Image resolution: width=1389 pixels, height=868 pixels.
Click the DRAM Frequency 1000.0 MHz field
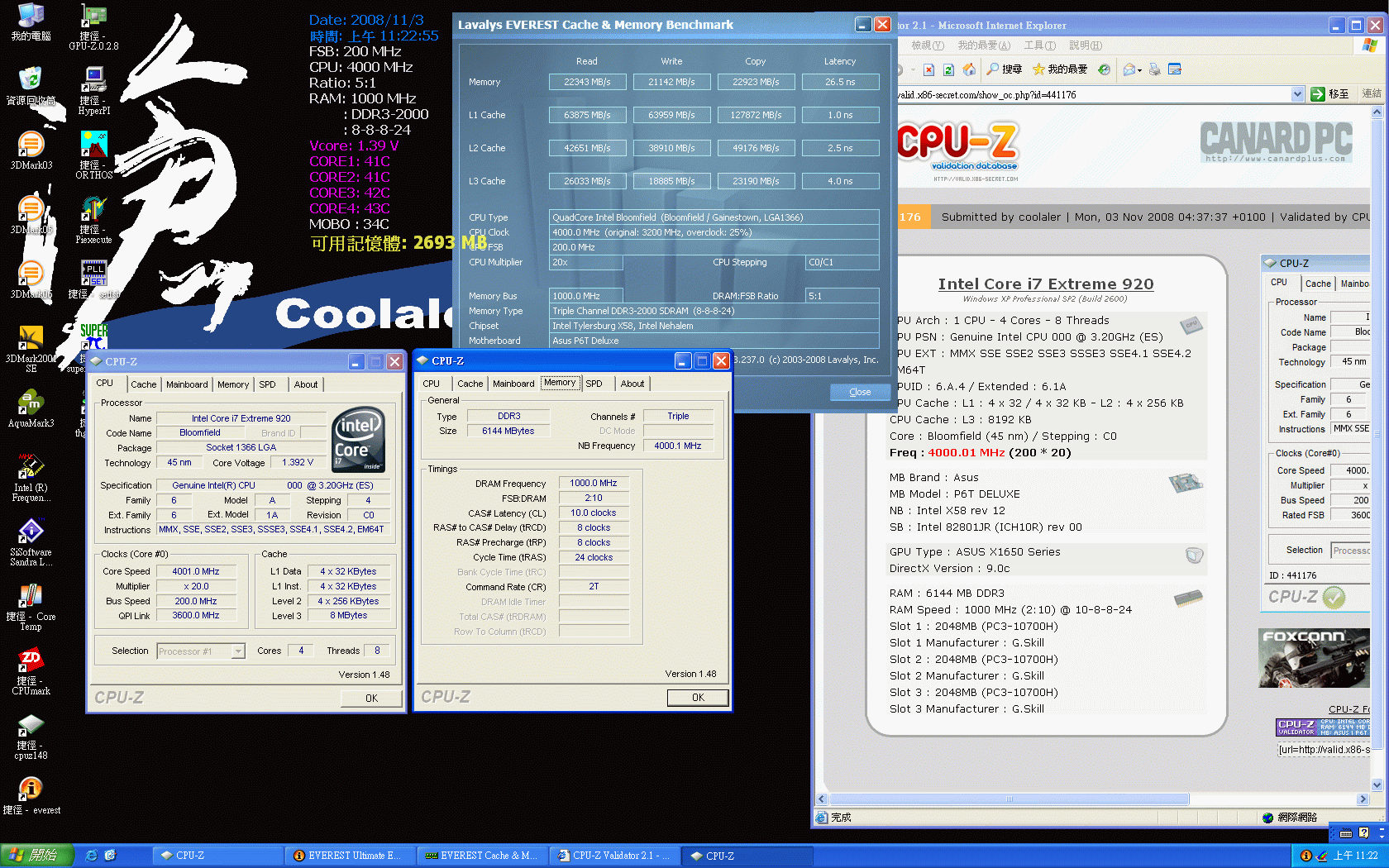coord(593,483)
